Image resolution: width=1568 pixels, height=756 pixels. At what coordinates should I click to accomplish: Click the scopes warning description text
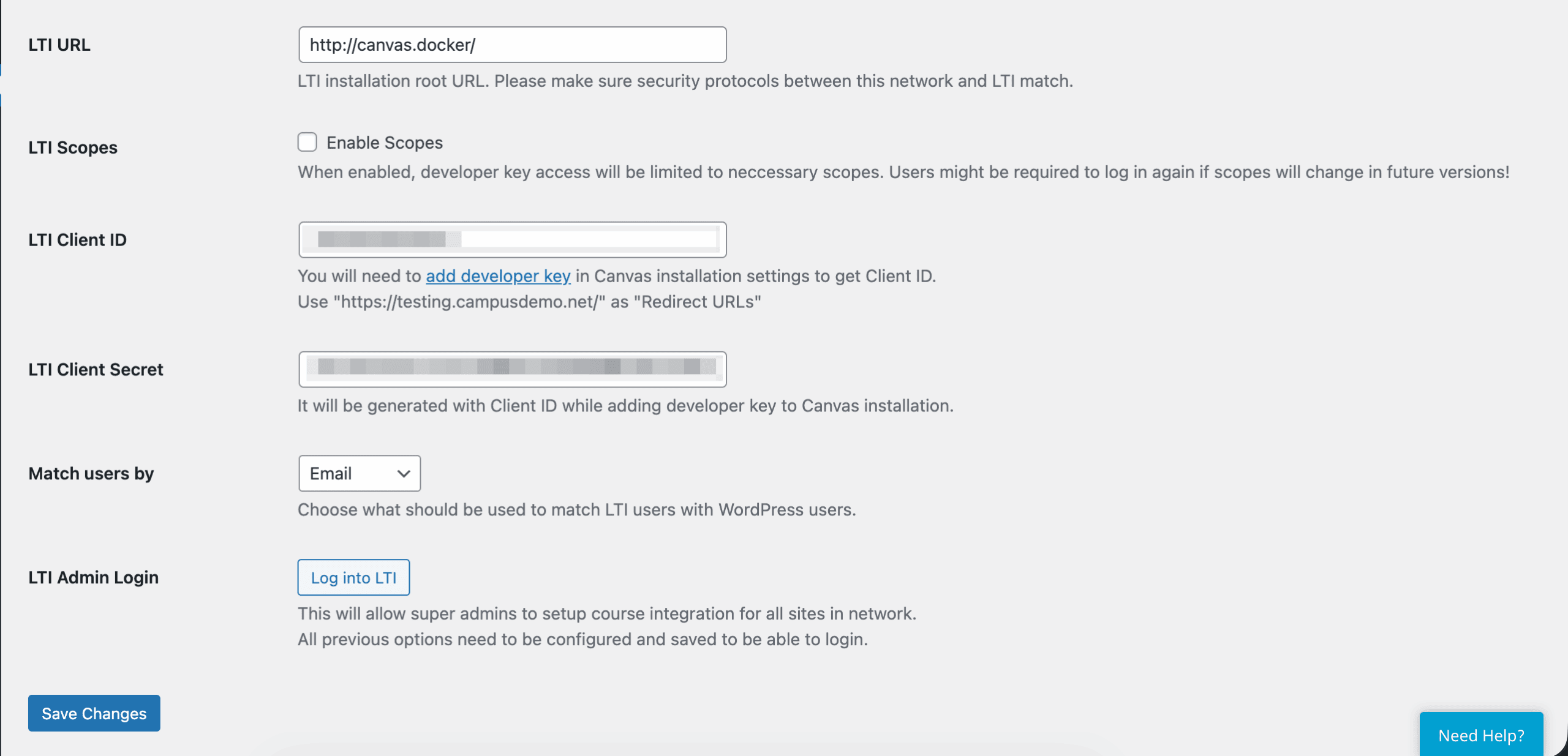(x=903, y=172)
